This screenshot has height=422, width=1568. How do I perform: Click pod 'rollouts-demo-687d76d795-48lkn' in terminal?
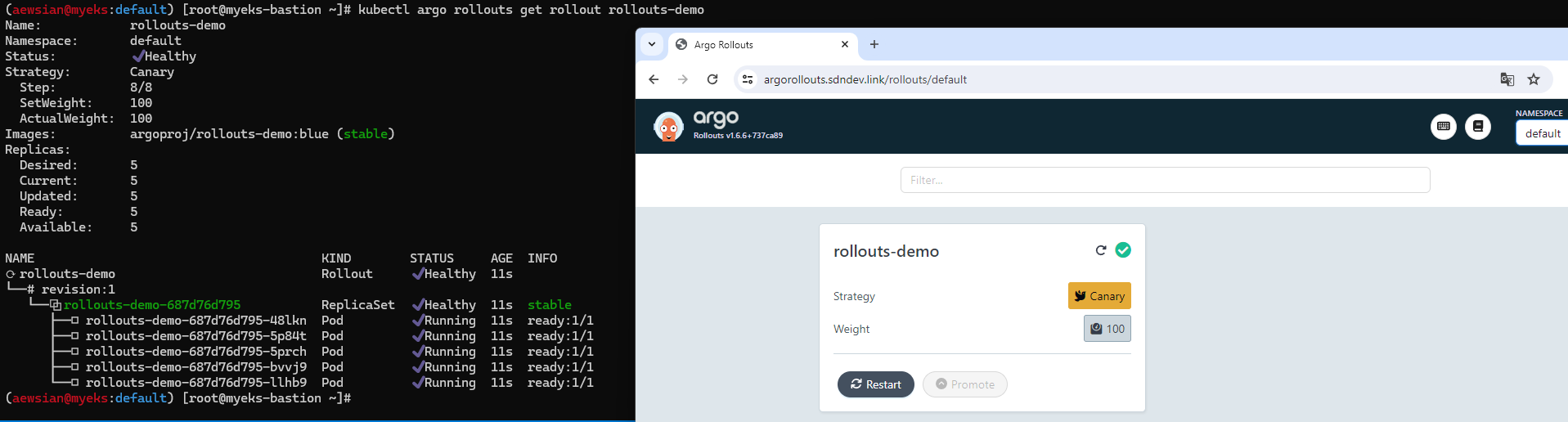pyautogui.click(x=196, y=321)
